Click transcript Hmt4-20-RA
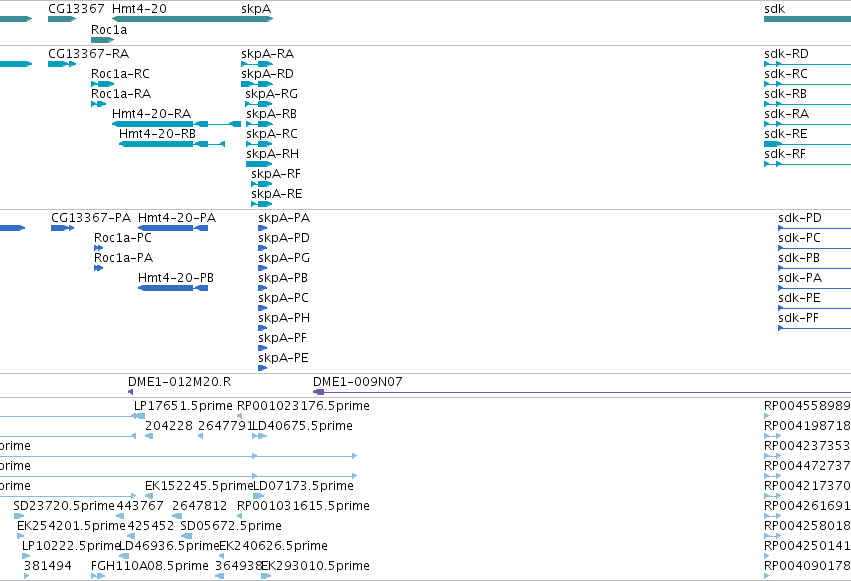Screen dimensions: 851x581 151,114
